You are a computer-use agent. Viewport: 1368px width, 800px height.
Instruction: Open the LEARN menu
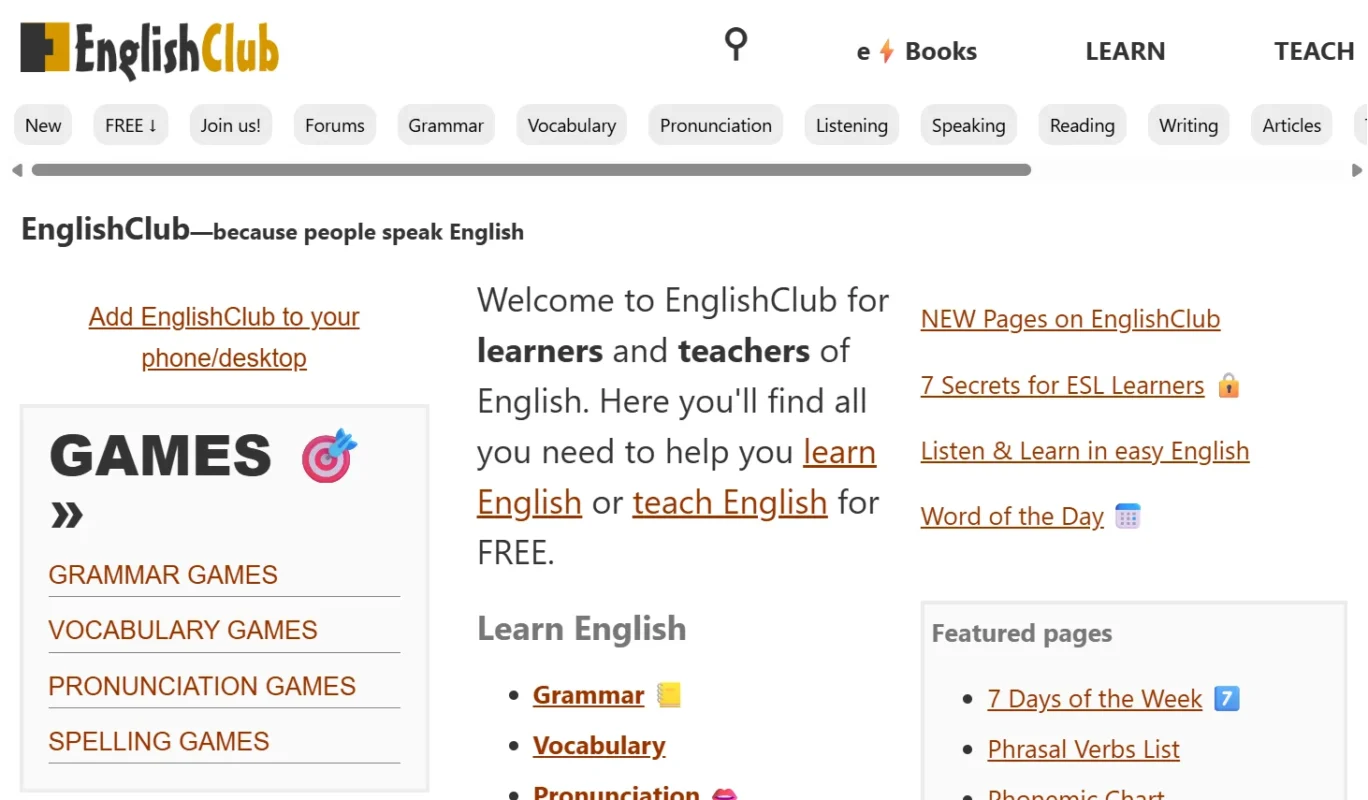[x=1125, y=50]
